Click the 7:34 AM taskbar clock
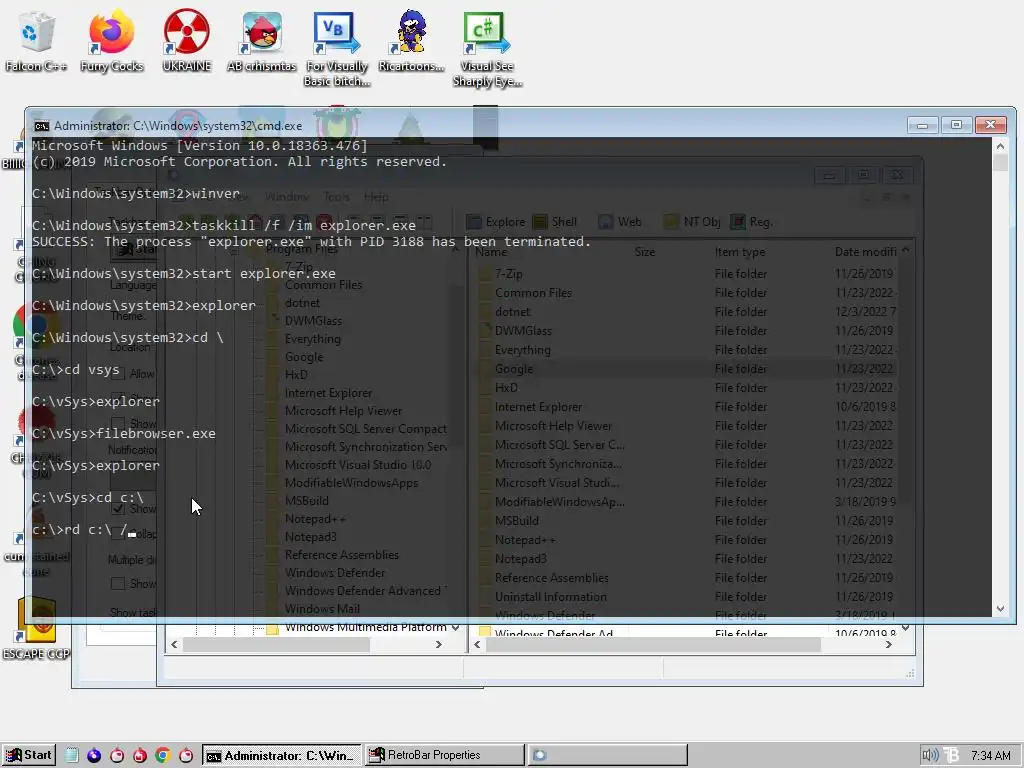This screenshot has width=1024, height=768. click(x=991, y=756)
